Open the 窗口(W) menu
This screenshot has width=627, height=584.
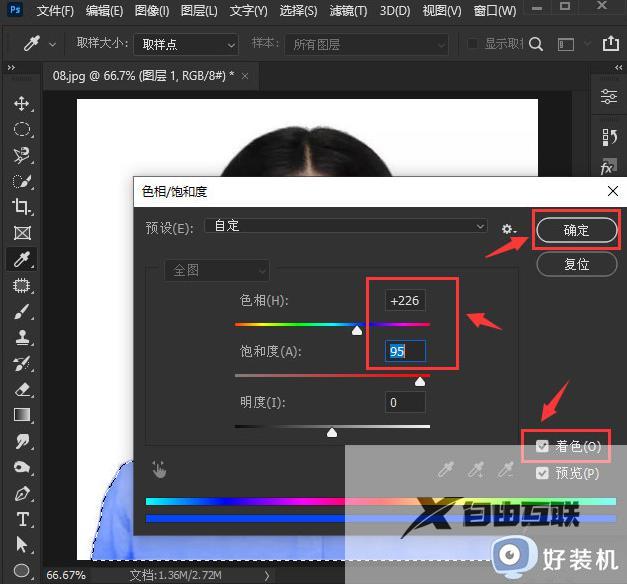coord(495,10)
